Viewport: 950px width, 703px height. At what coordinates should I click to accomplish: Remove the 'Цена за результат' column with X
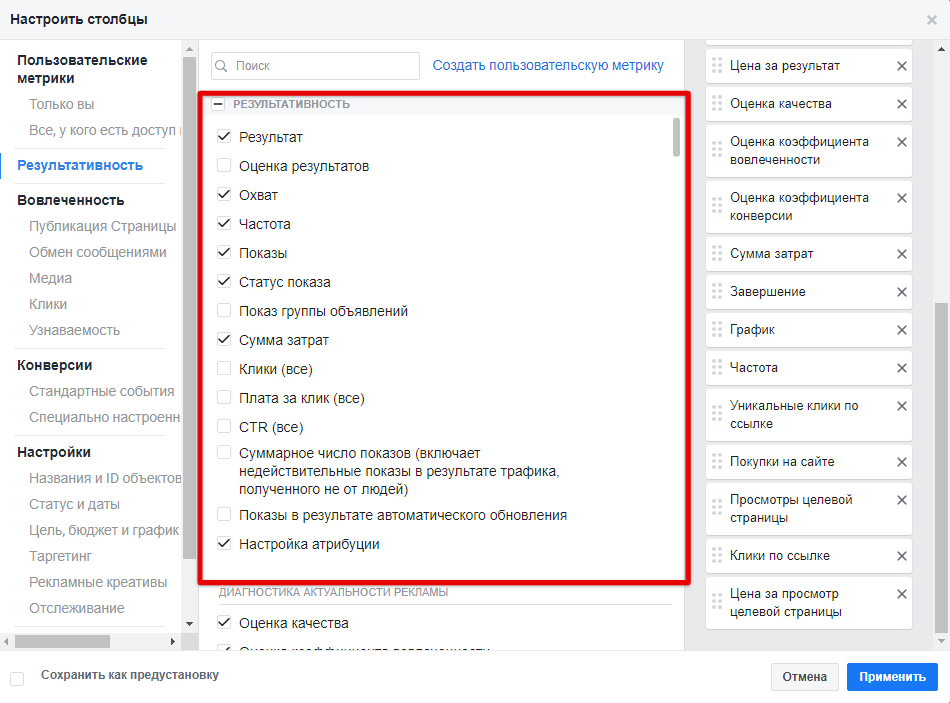901,66
